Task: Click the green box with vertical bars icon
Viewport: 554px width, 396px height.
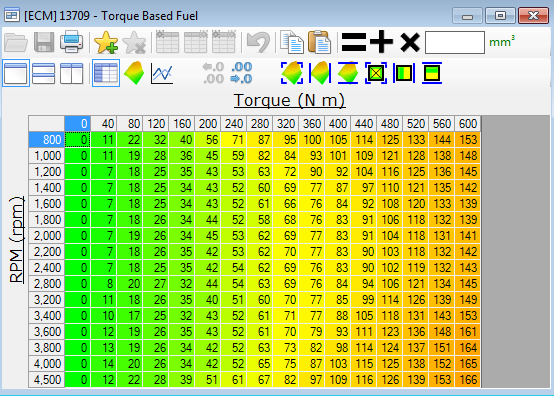Action: click(403, 73)
